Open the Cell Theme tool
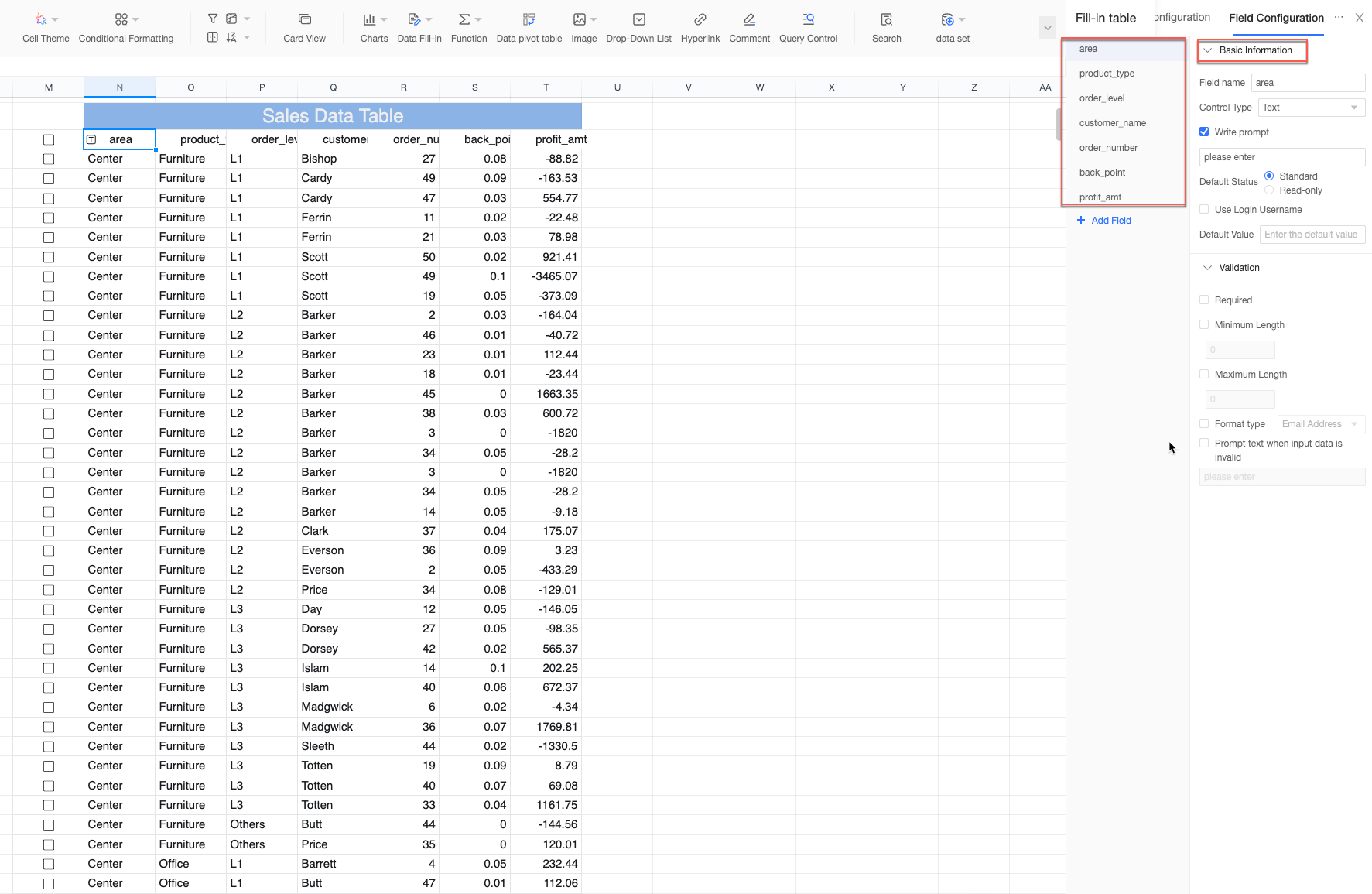This screenshot has height=894, width=1372. coord(46,27)
